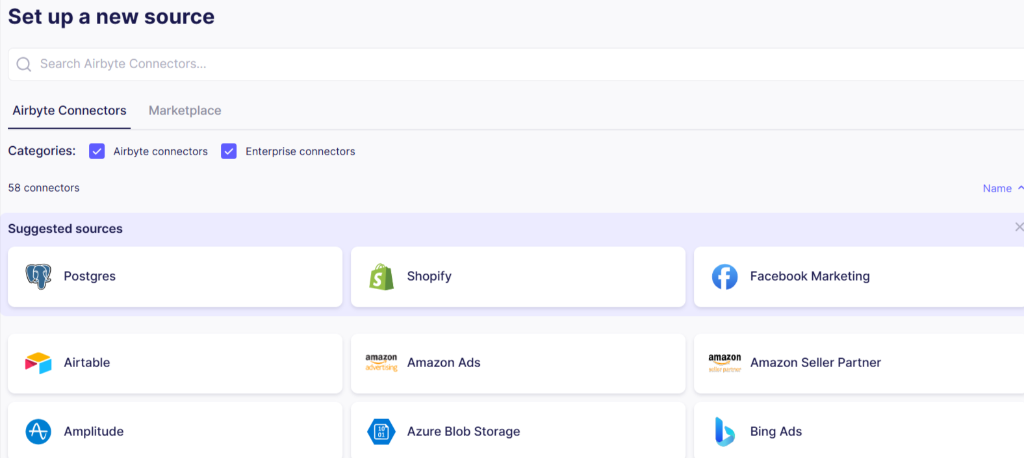Select the Azure Blob Storage connector label
The width and height of the screenshot is (1024, 458).
464,432
